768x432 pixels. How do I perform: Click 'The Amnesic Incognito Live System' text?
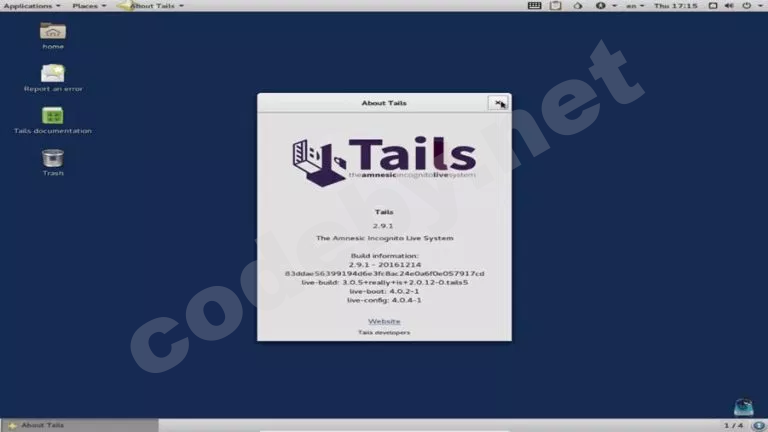pos(384,238)
